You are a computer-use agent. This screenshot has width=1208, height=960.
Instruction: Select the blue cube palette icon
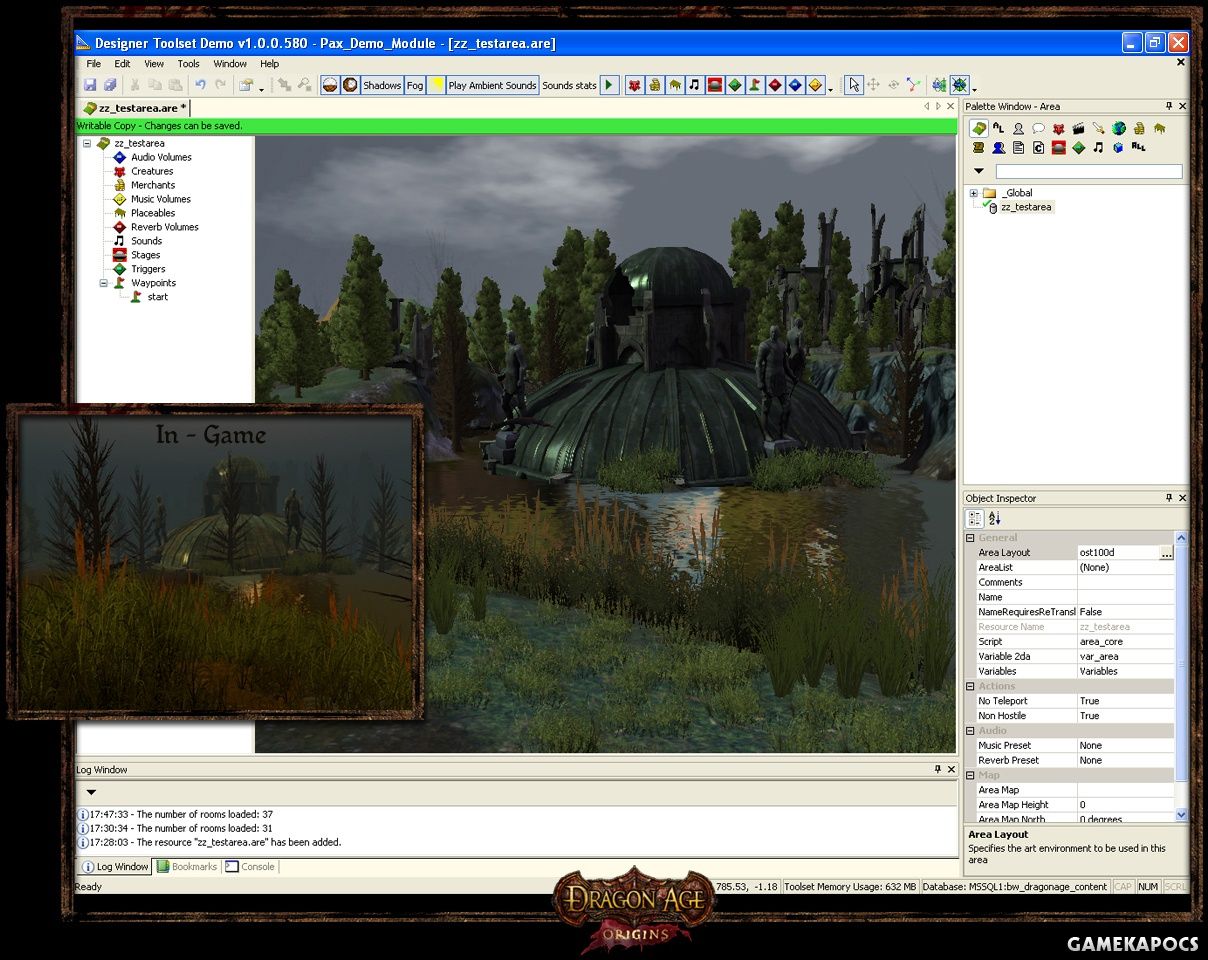coord(1118,148)
